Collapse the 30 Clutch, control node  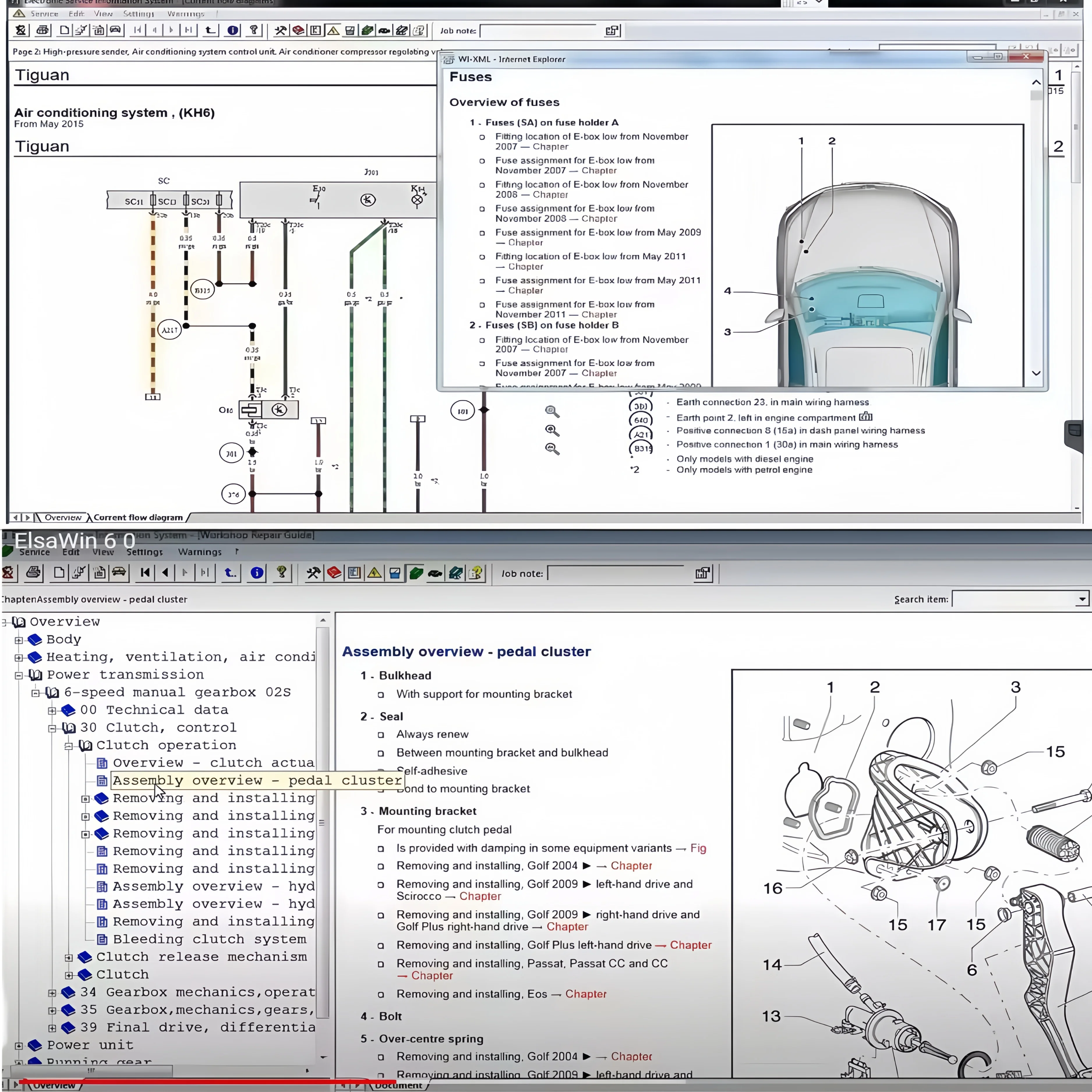52,728
